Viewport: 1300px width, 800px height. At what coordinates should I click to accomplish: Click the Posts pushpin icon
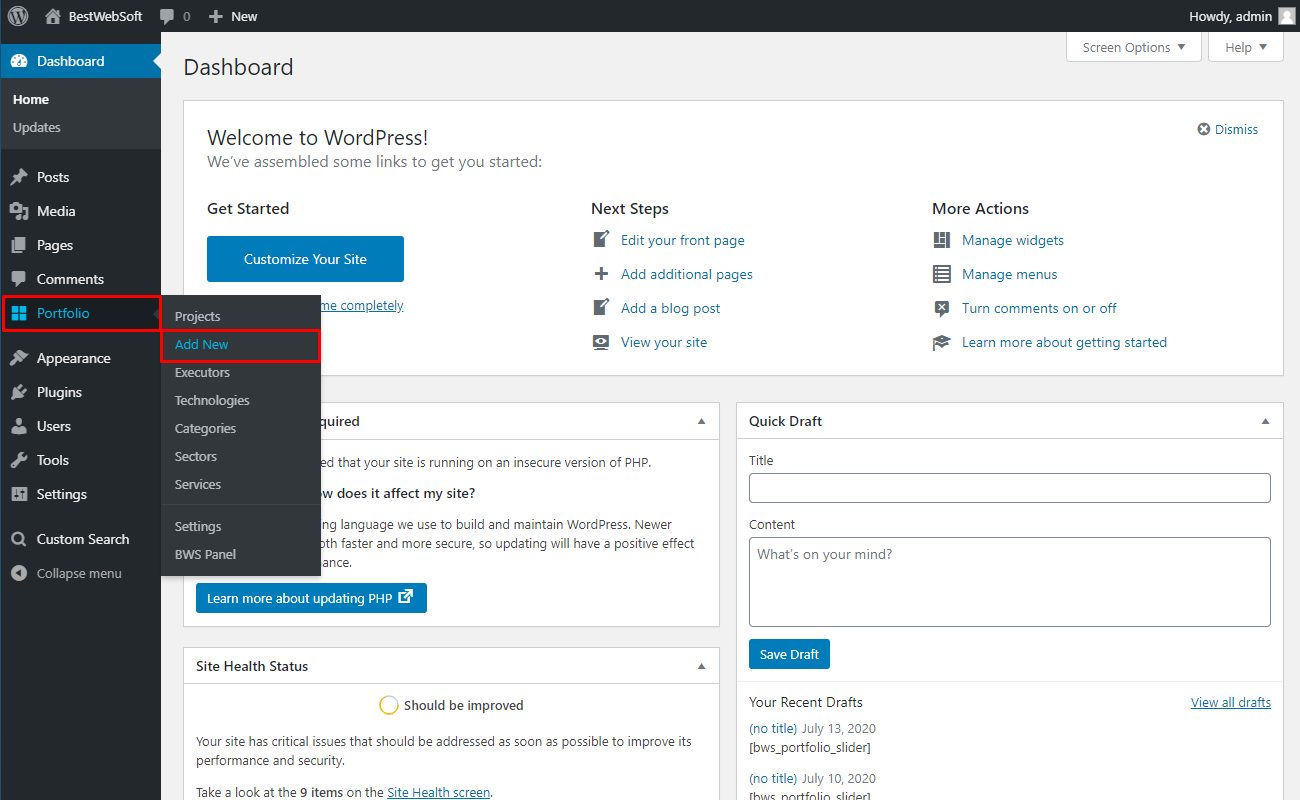[x=19, y=177]
